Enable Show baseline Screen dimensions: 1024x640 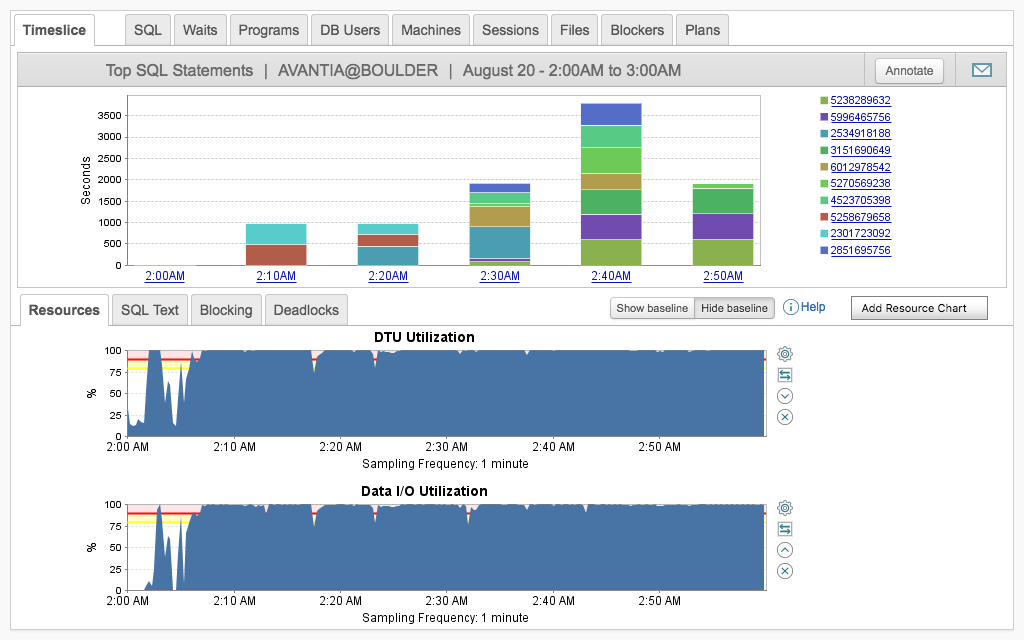point(651,308)
